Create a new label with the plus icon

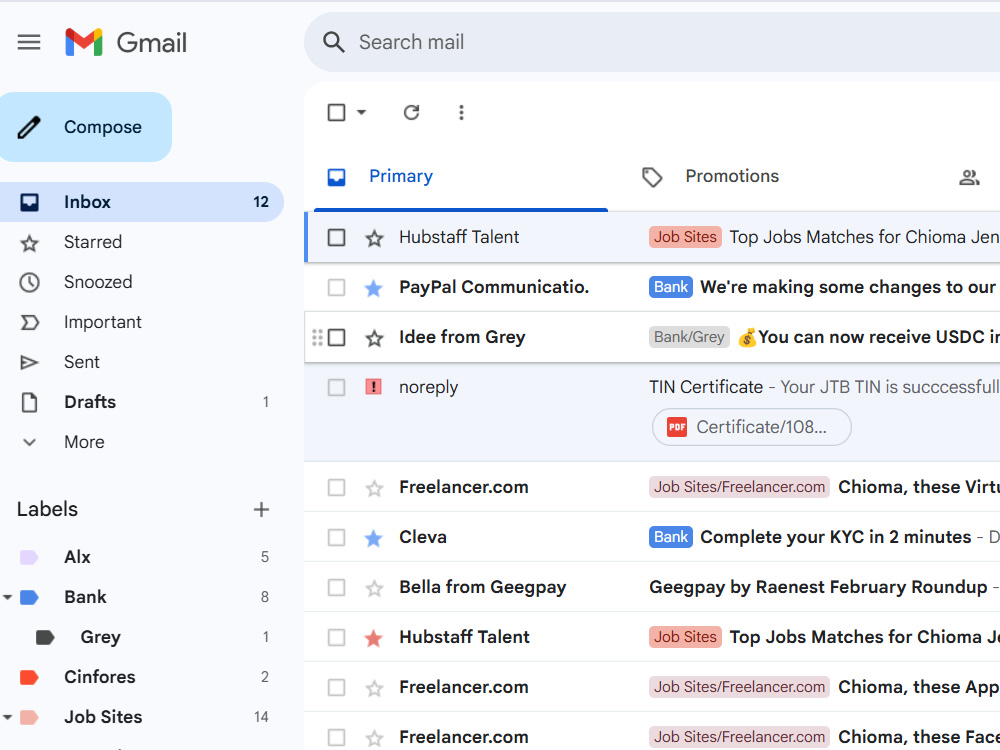point(261,510)
